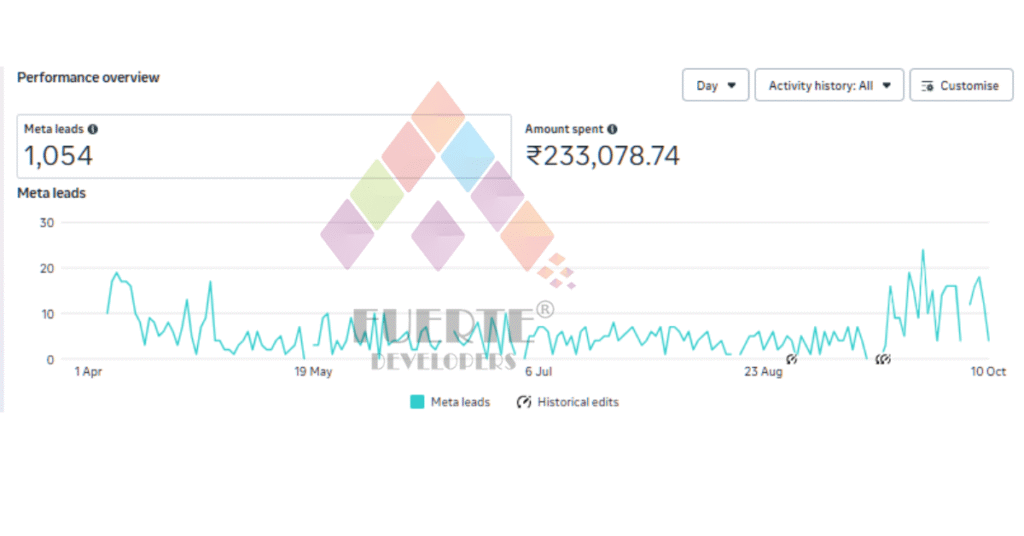Toggle the Meta leads legend text
This screenshot has width=1024, height=536.
point(460,402)
